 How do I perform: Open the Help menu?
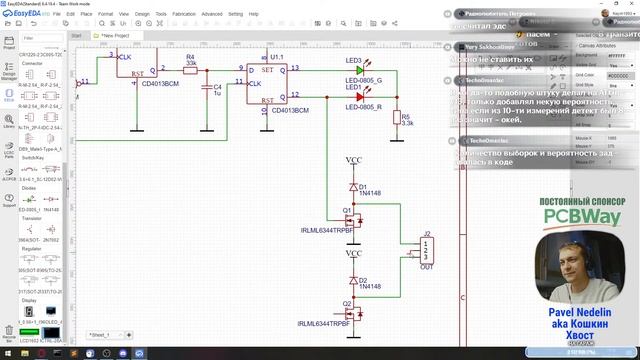pos(253,14)
